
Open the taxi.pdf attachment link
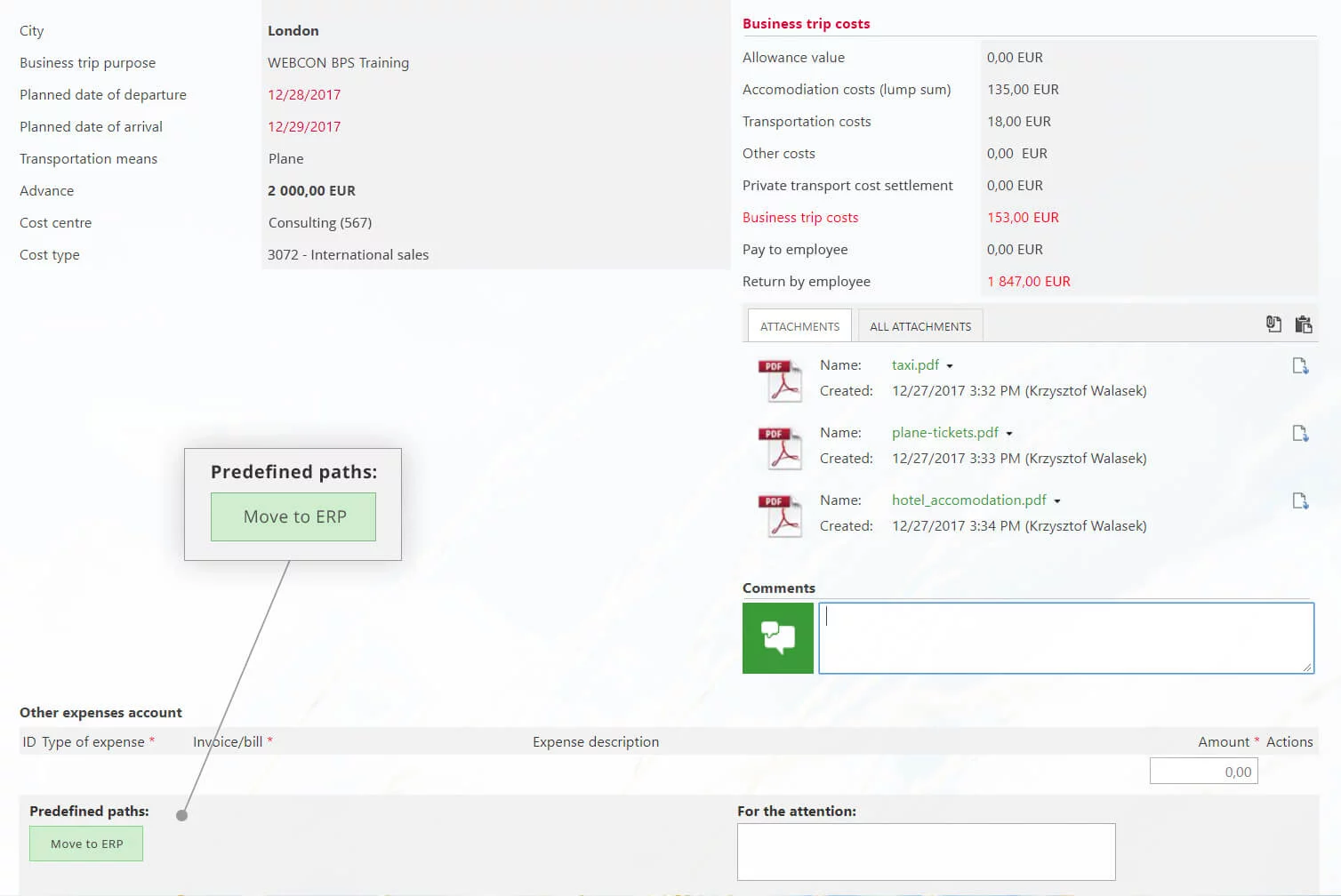coord(915,365)
